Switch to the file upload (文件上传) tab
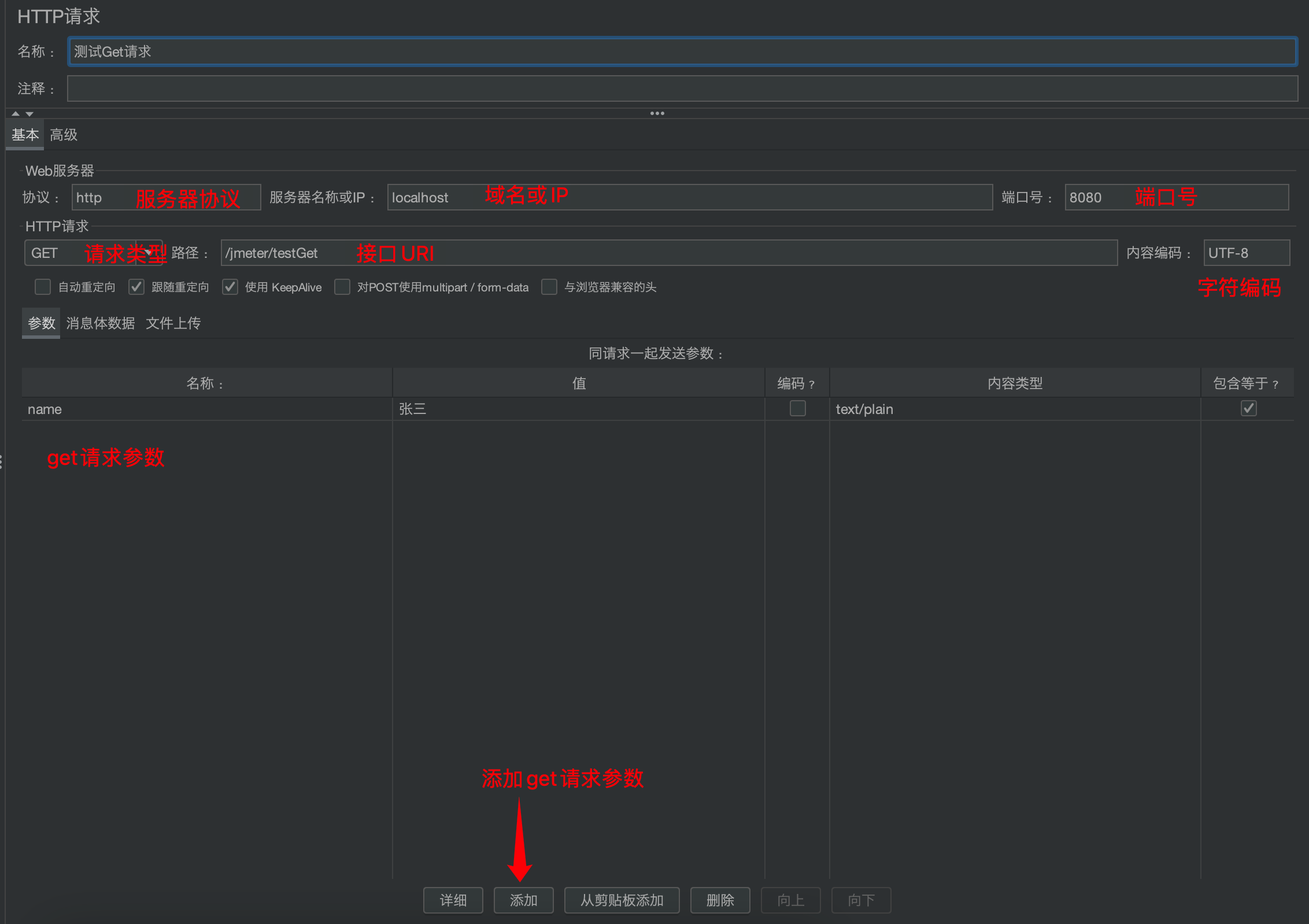 point(173,323)
